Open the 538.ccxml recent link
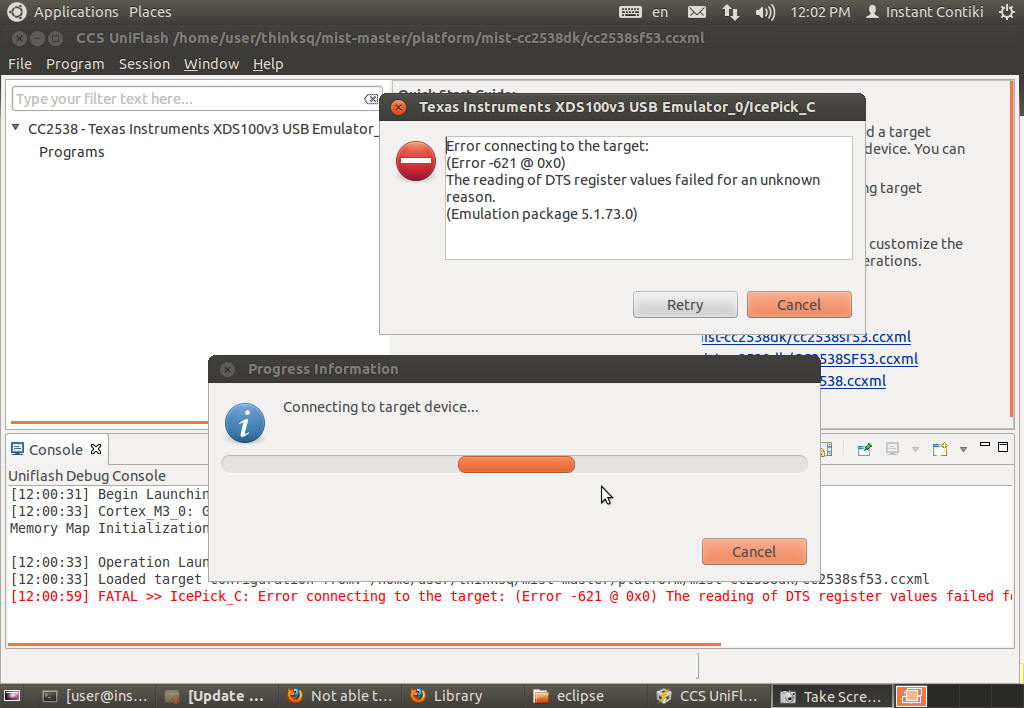The width and height of the screenshot is (1024, 708). (x=853, y=381)
